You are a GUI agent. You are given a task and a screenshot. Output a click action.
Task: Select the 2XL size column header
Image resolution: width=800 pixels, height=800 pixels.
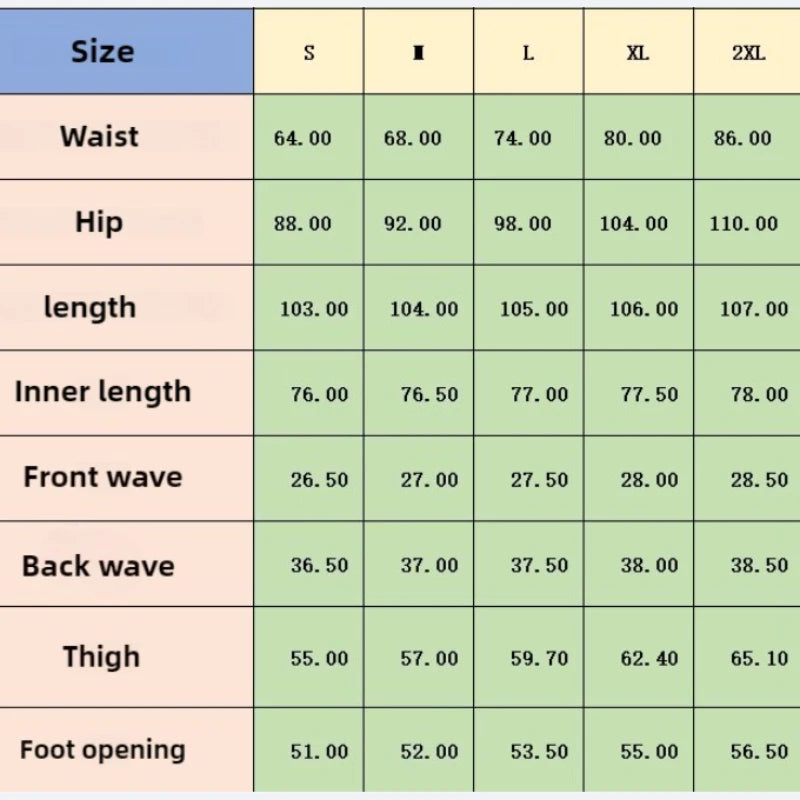coord(748,53)
